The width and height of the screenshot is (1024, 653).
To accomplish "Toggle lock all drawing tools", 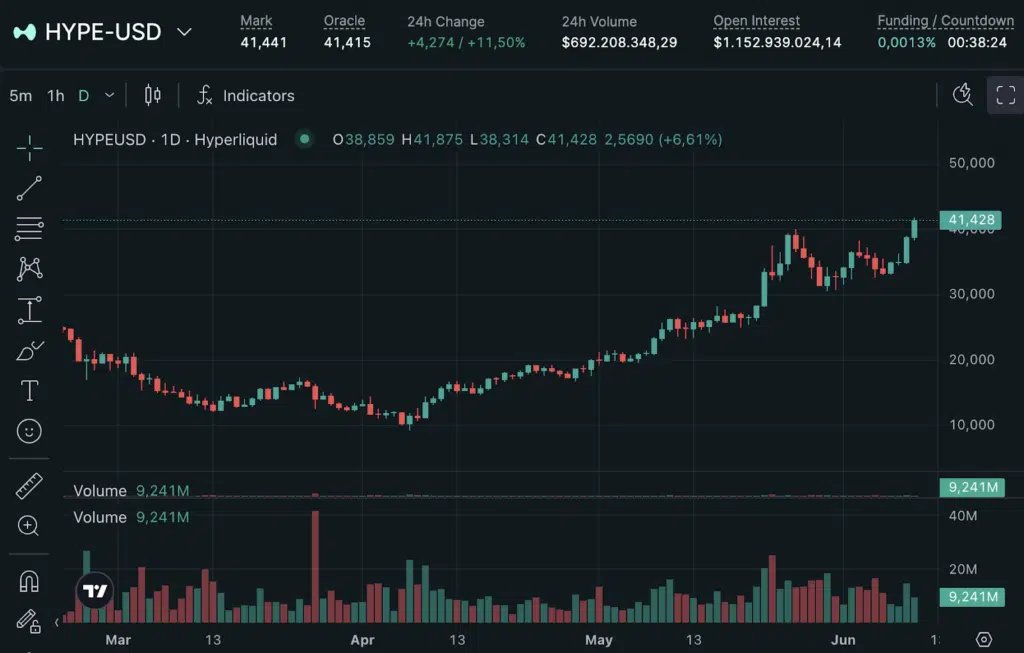I will (x=29, y=621).
